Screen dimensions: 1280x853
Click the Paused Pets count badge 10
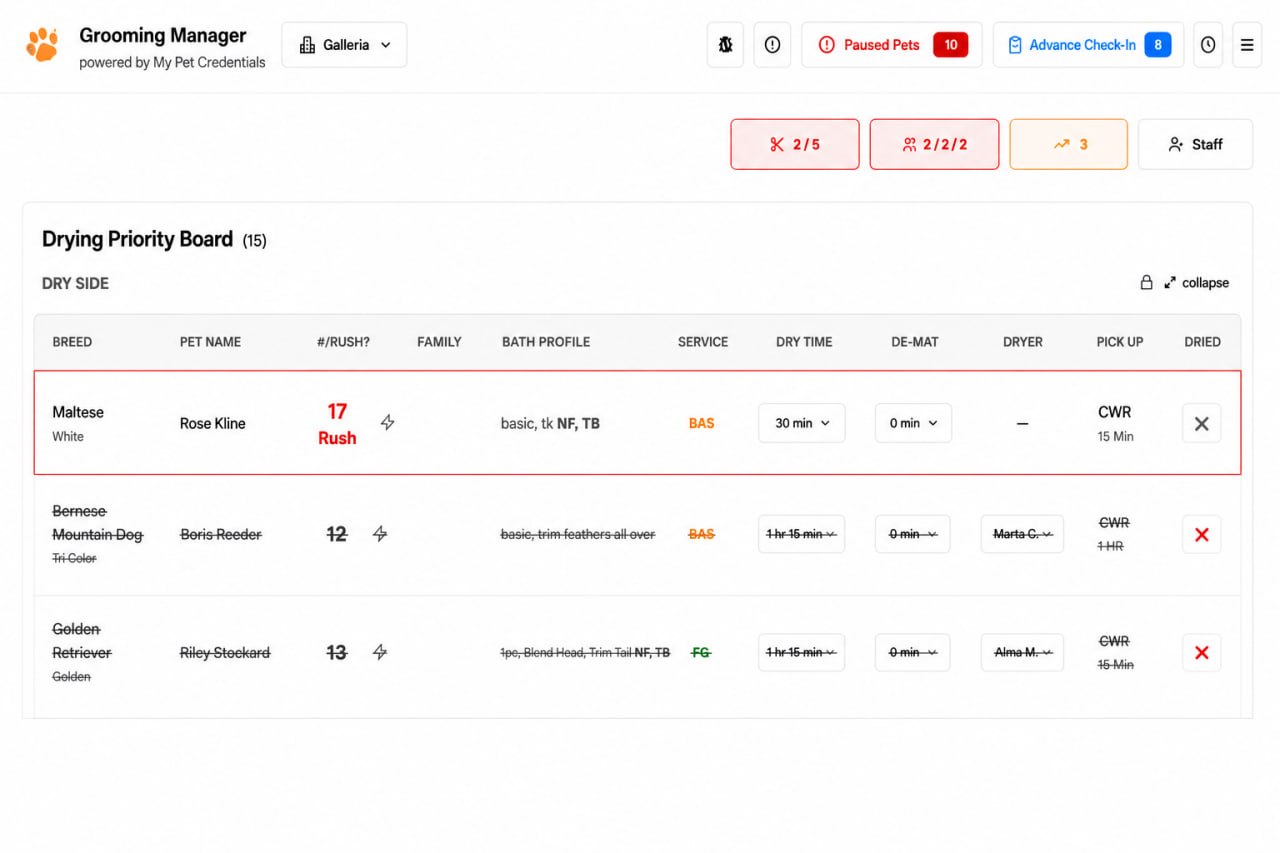tap(951, 45)
